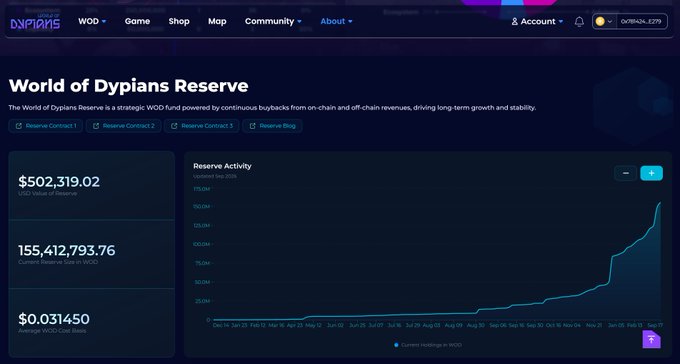Click the 150.0M y-axis label
680x364 pixels.
pyautogui.click(x=202, y=207)
